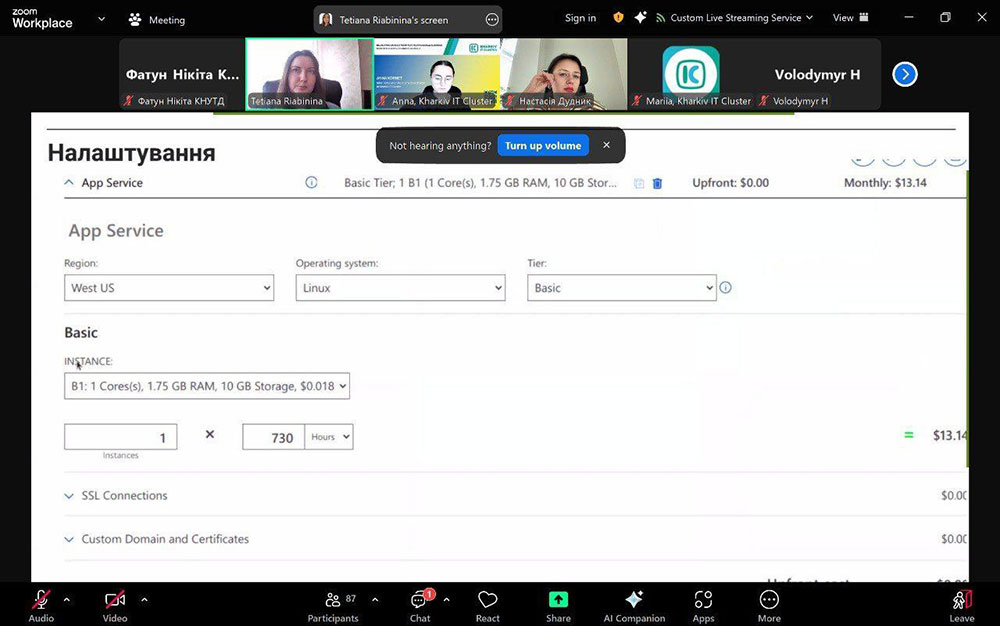The height and width of the screenshot is (626, 1000).
Task: Click the AI Companion sparkle icon in top bar
Action: (640, 18)
